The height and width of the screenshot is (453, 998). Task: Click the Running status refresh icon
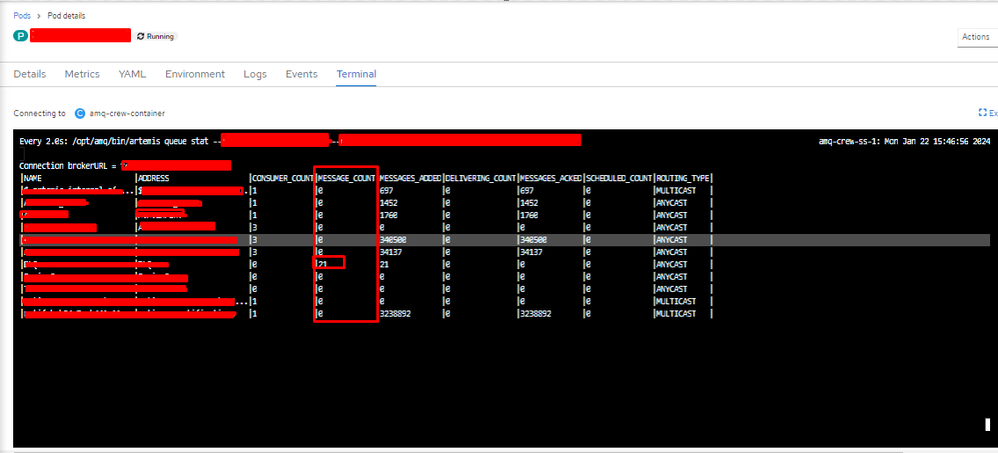pyautogui.click(x=141, y=36)
